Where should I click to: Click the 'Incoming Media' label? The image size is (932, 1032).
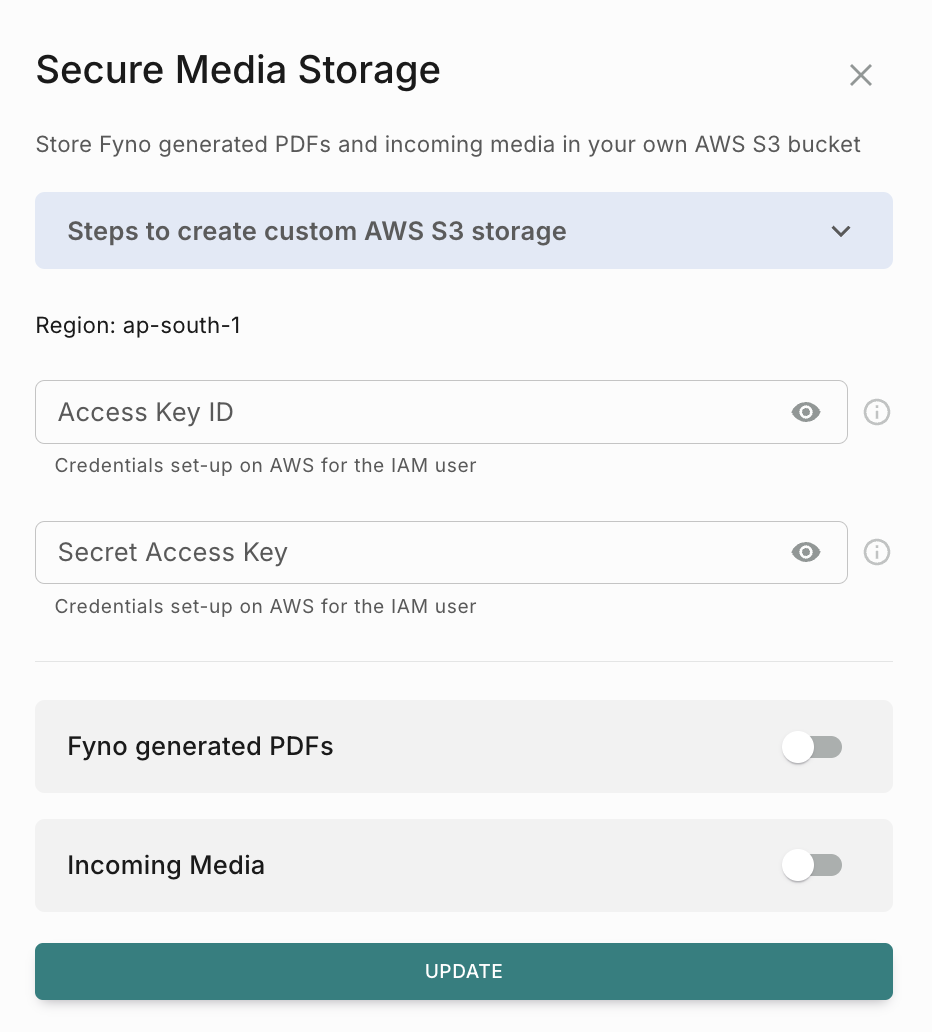[166, 865]
